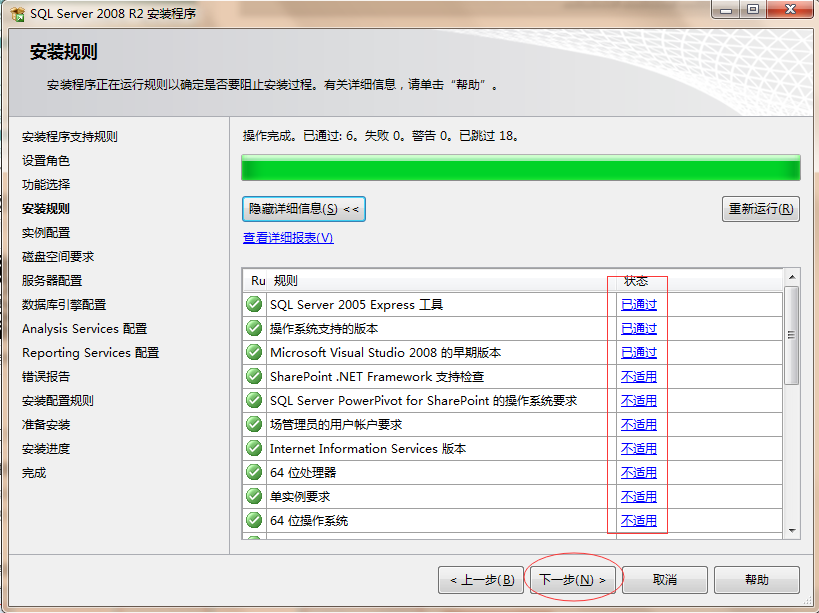
Task: Click rules list scrollbar up arrow
Action: click(x=792, y=277)
